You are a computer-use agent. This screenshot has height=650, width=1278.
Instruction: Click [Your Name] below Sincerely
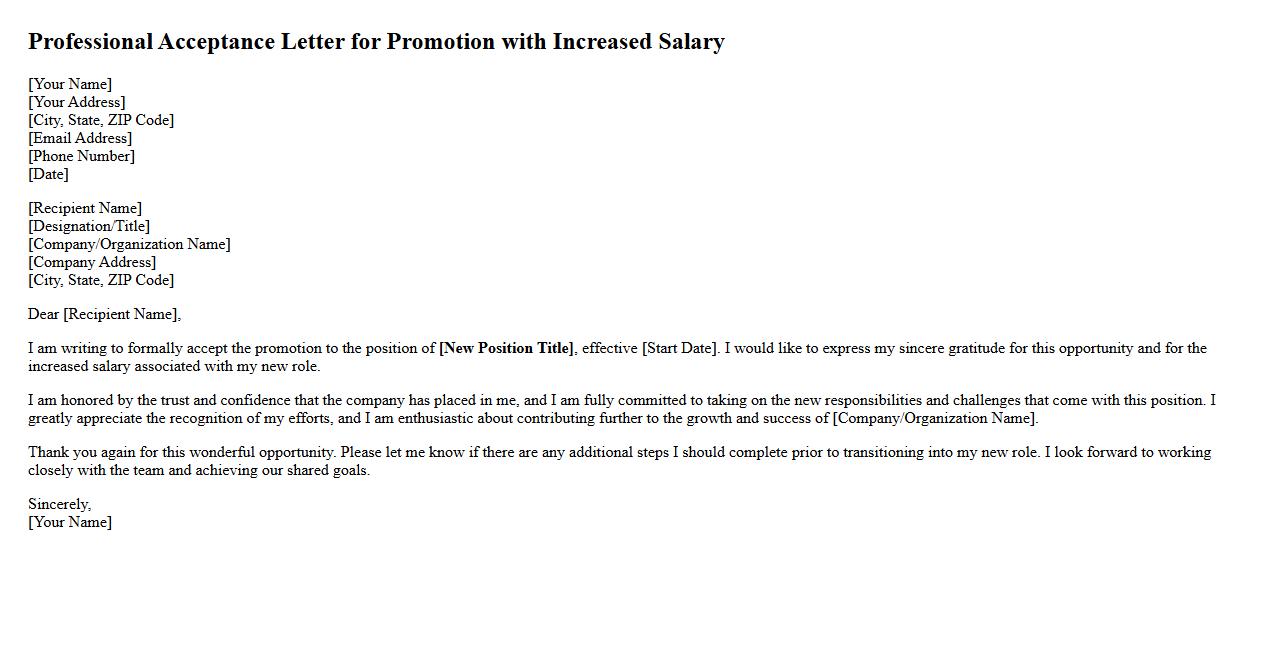[x=70, y=522]
